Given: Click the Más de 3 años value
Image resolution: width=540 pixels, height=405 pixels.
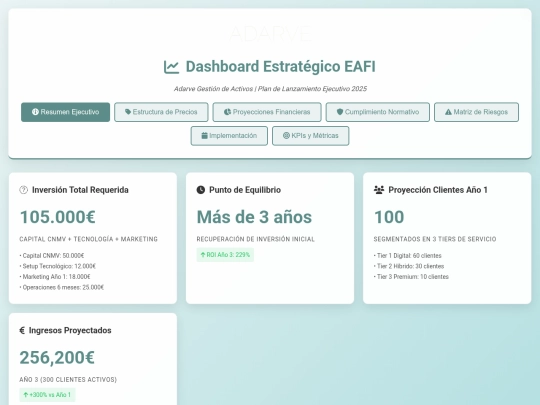Looking at the screenshot, I should point(254,217).
